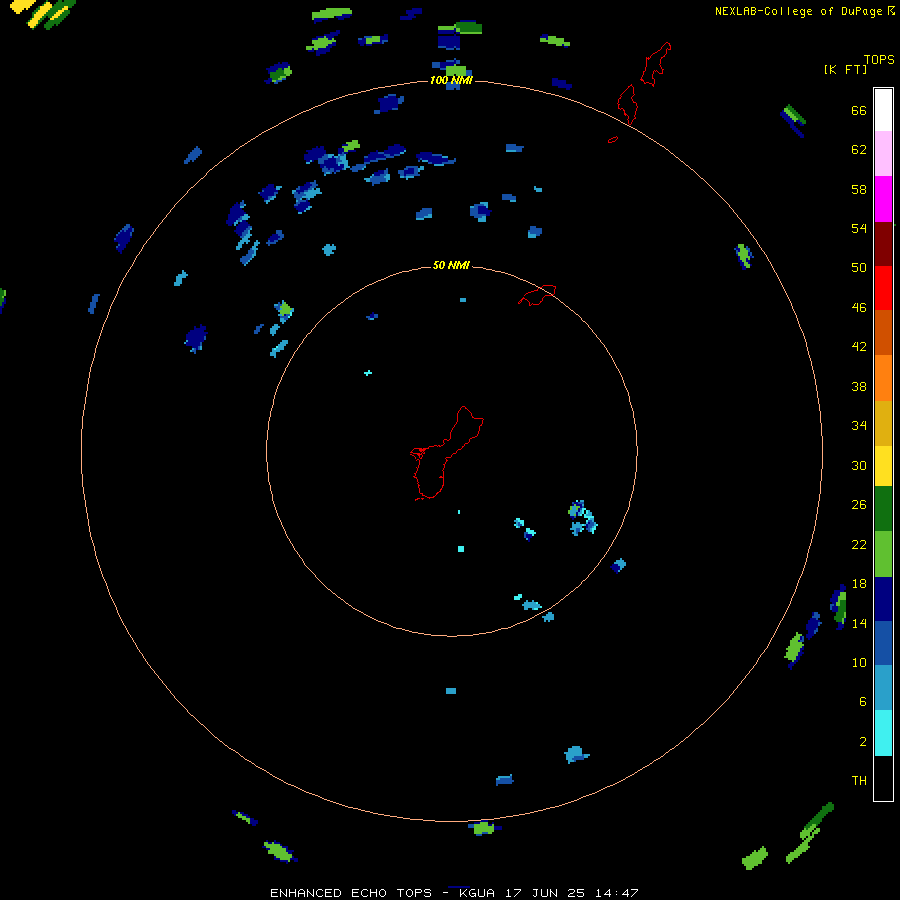Click the "58" legend value
The height and width of the screenshot is (900, 900).
[x=859, y=189]
